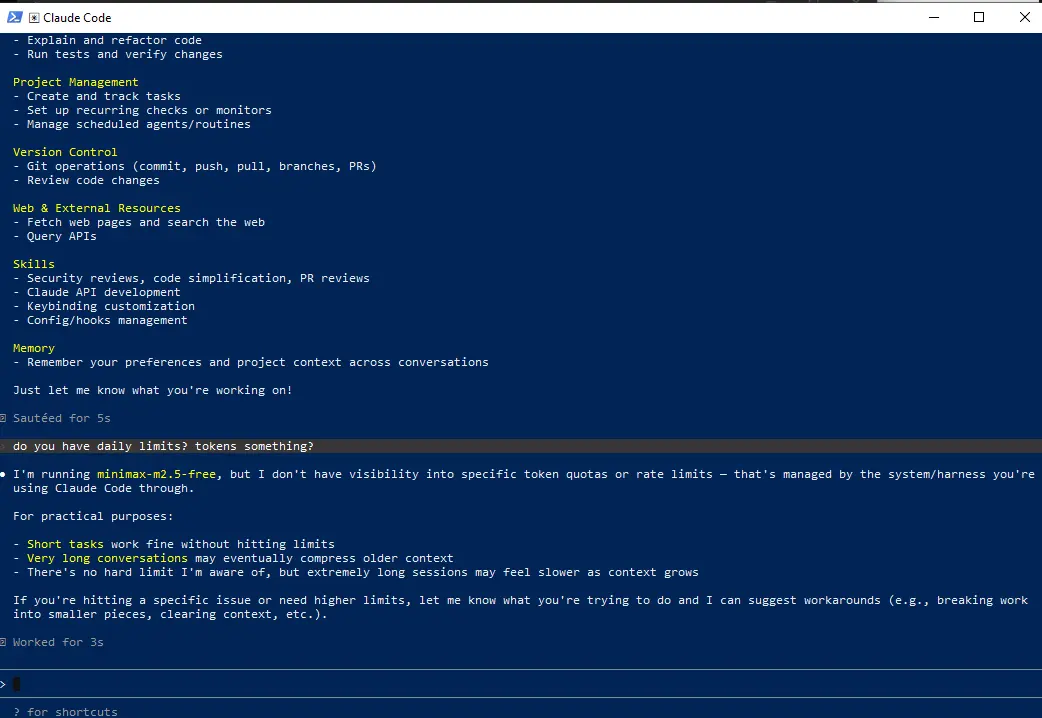The width and height of the screenshot is (1042, 718).
Task: Click the 'Web & External Resources' heading
Action: pyautogui.click(x=96, y=208)
